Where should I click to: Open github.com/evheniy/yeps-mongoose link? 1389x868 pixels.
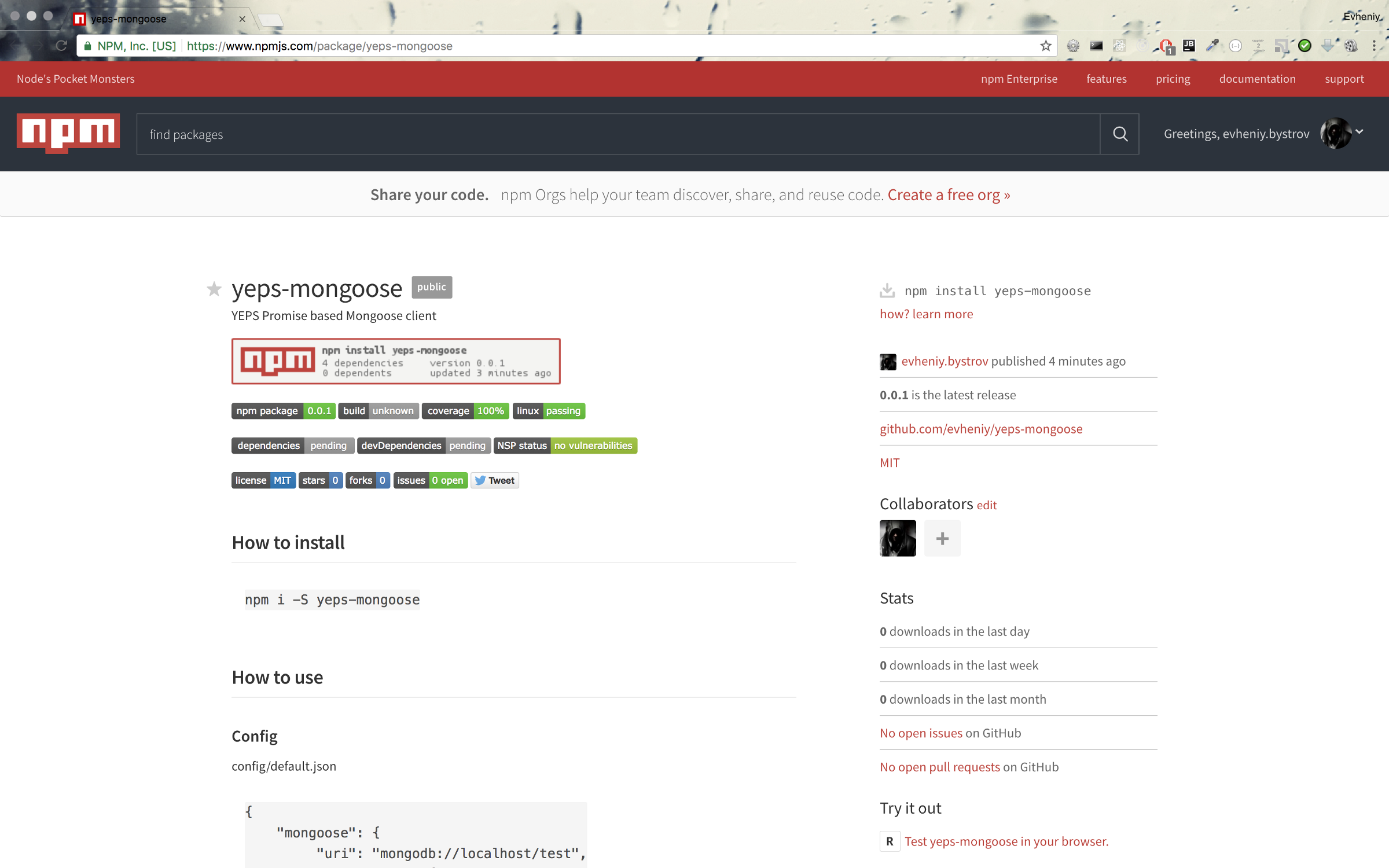point(981,429)
